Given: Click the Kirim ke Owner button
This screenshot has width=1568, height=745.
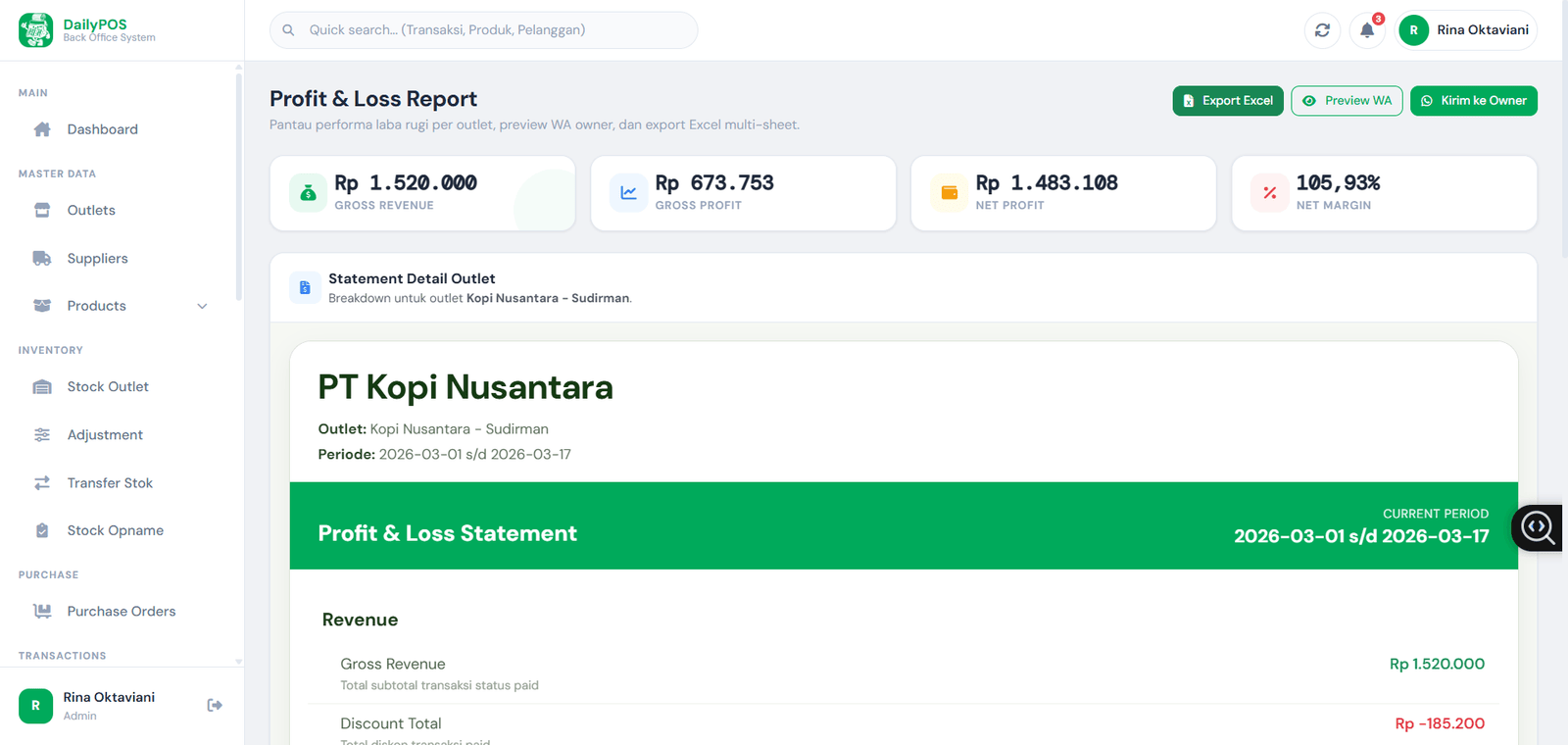Looking at the screenshot, I should (x=1474, y=101).
